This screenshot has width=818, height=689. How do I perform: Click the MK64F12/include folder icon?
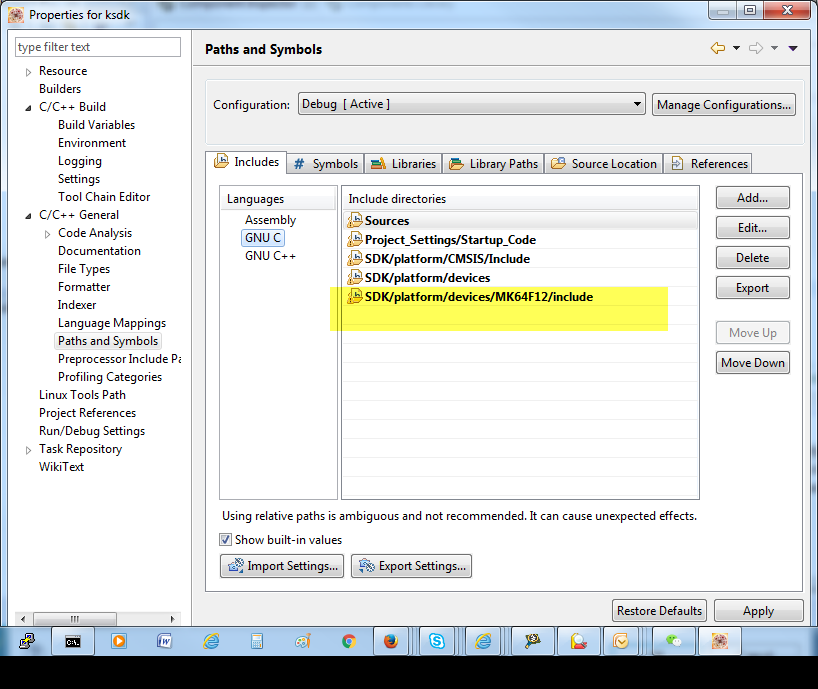click(x=355, y=296)
